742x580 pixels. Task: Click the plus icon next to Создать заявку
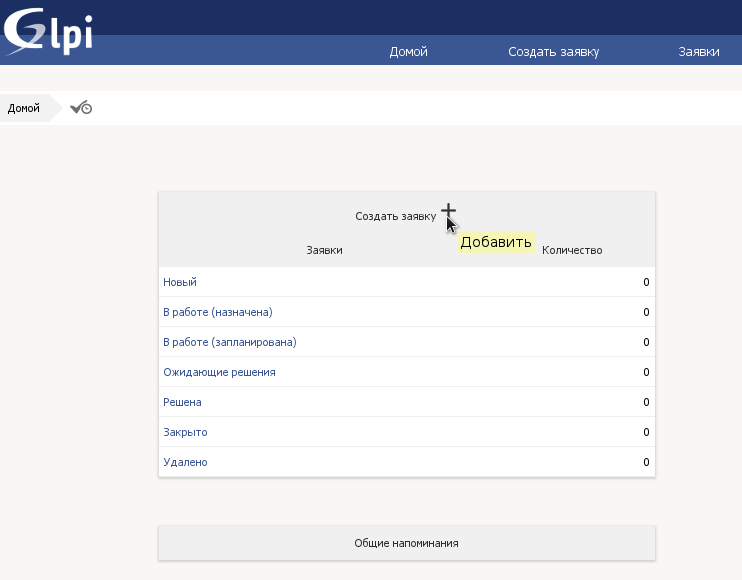[x=448, y=211]
